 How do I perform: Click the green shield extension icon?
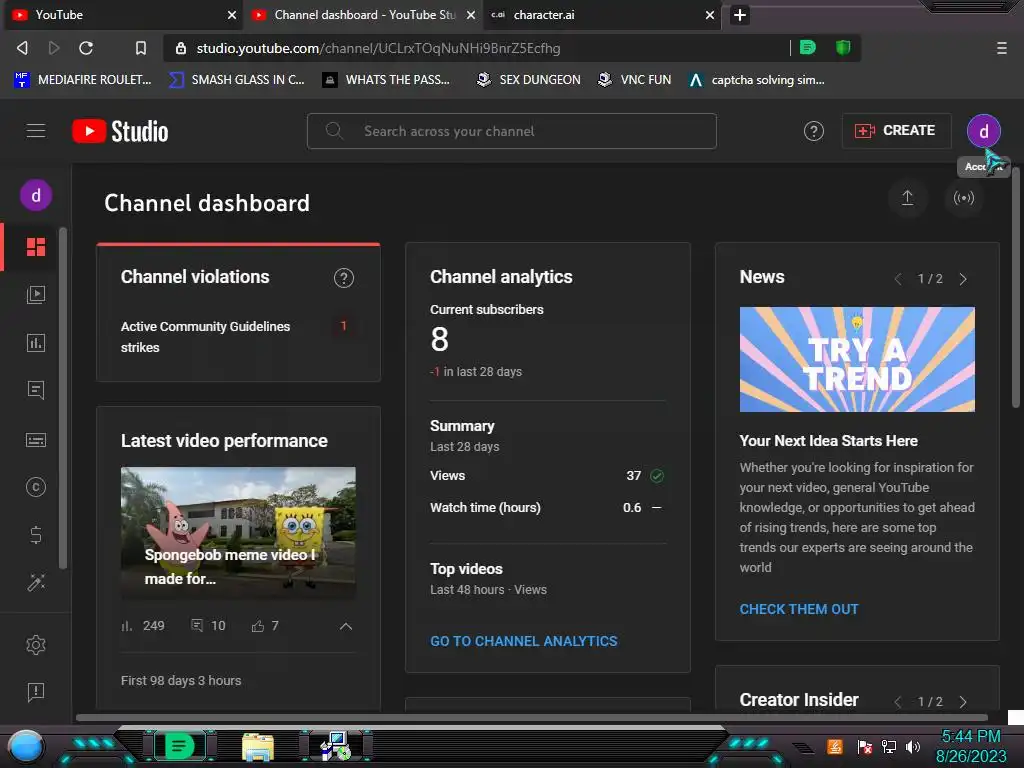point(842,48)
